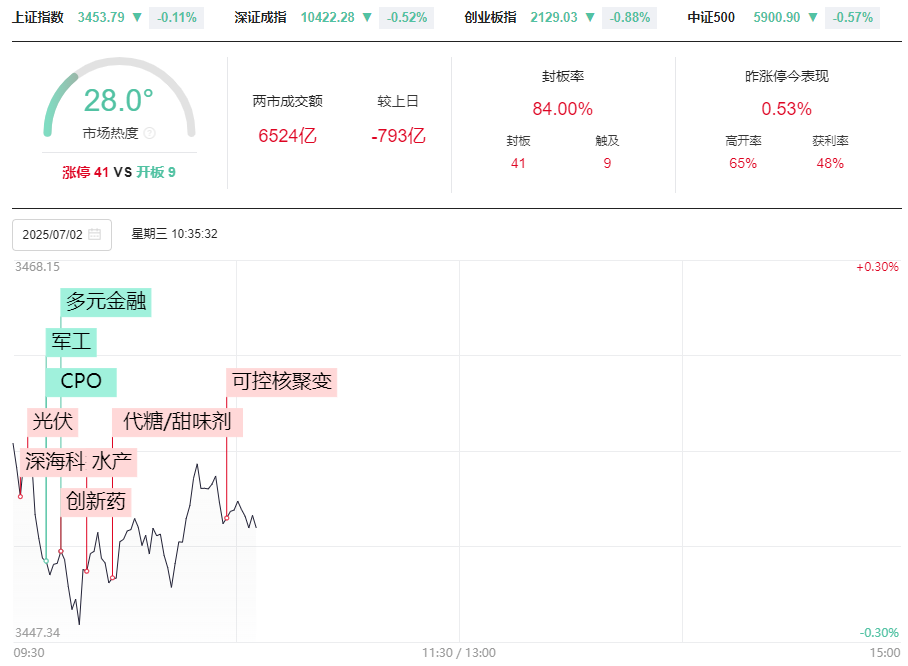Click the 市场热度 help question-mark icon
Screen dimensions: 908x666
[x=150, y=133]
